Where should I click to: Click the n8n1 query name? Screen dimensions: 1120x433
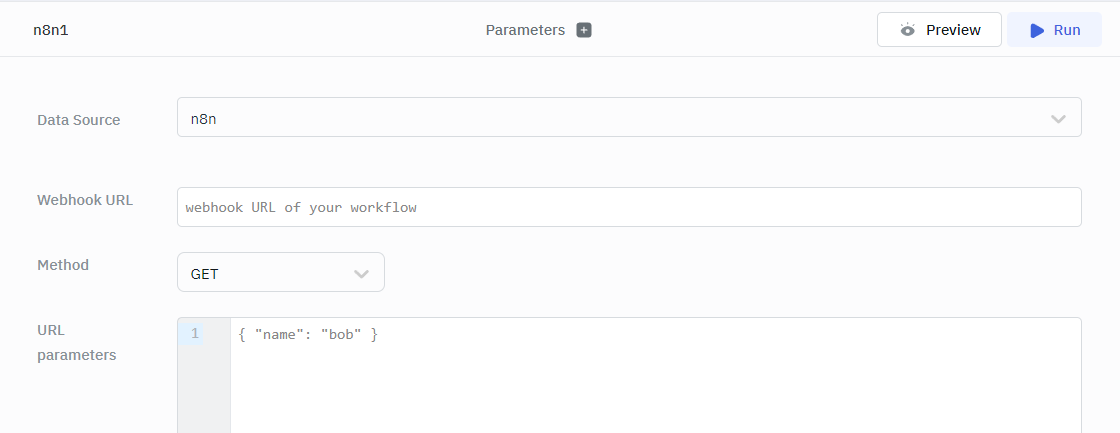pyautogui.click(x=51, y=30)
